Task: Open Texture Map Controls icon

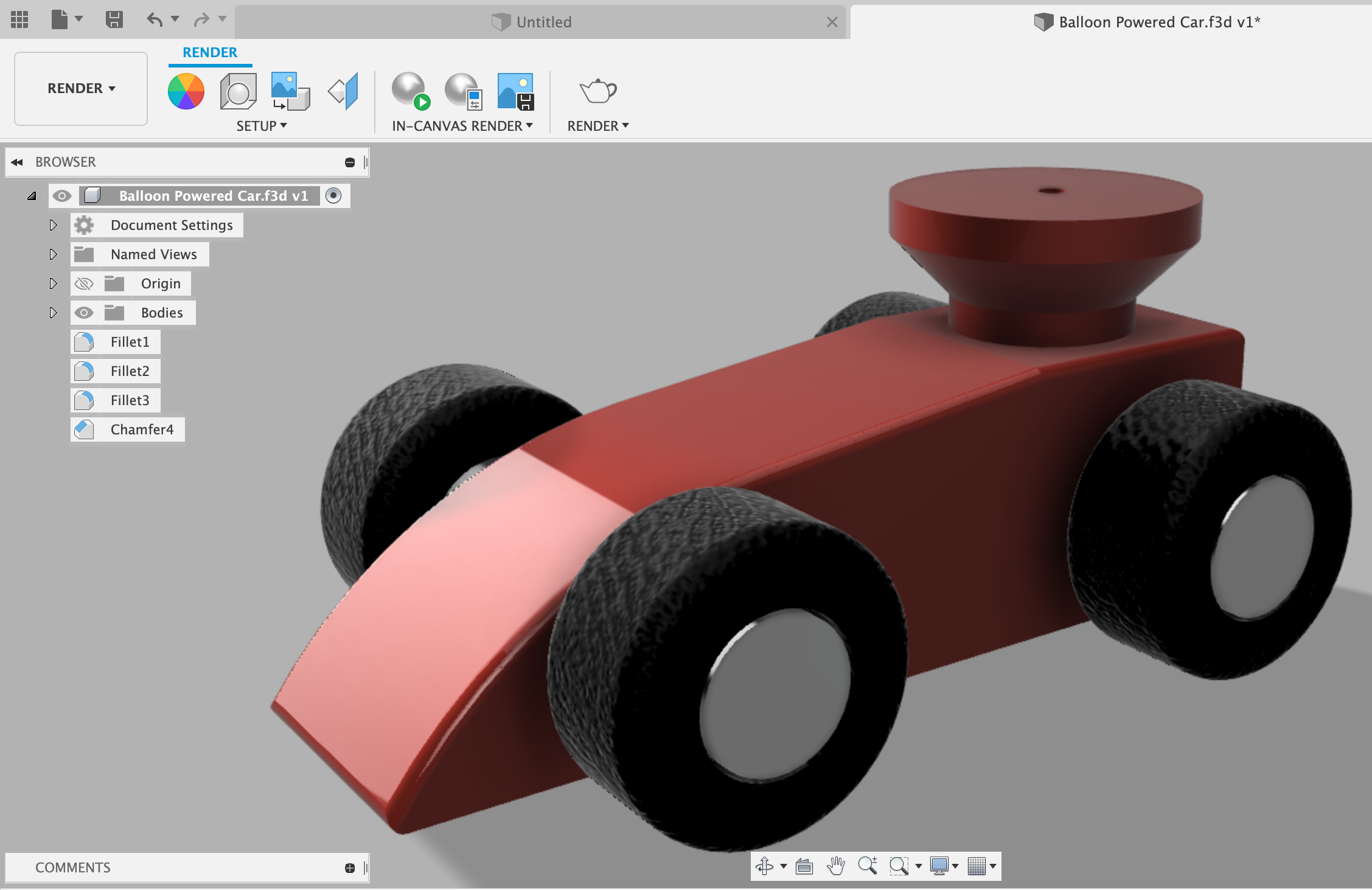Action: point(344,91)
